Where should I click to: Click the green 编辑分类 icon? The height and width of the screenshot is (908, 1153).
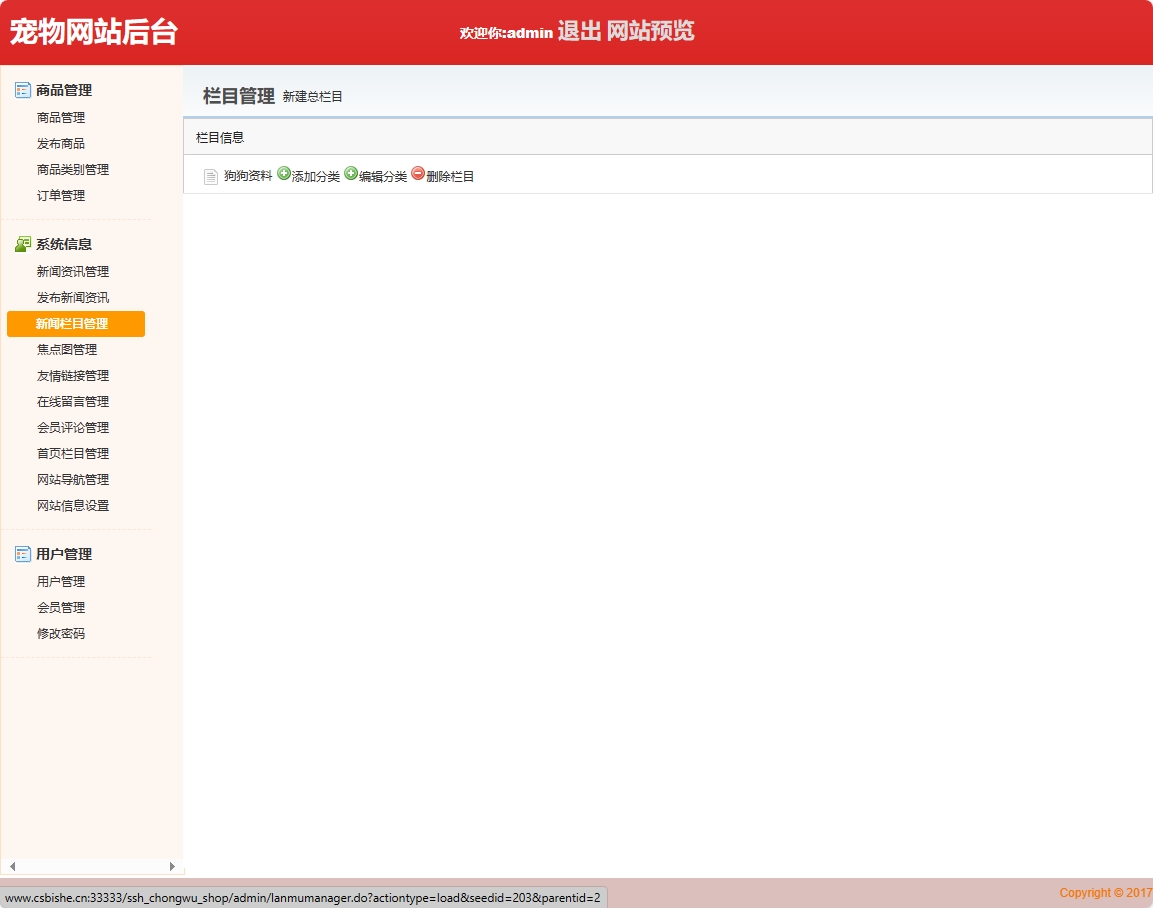351,174
